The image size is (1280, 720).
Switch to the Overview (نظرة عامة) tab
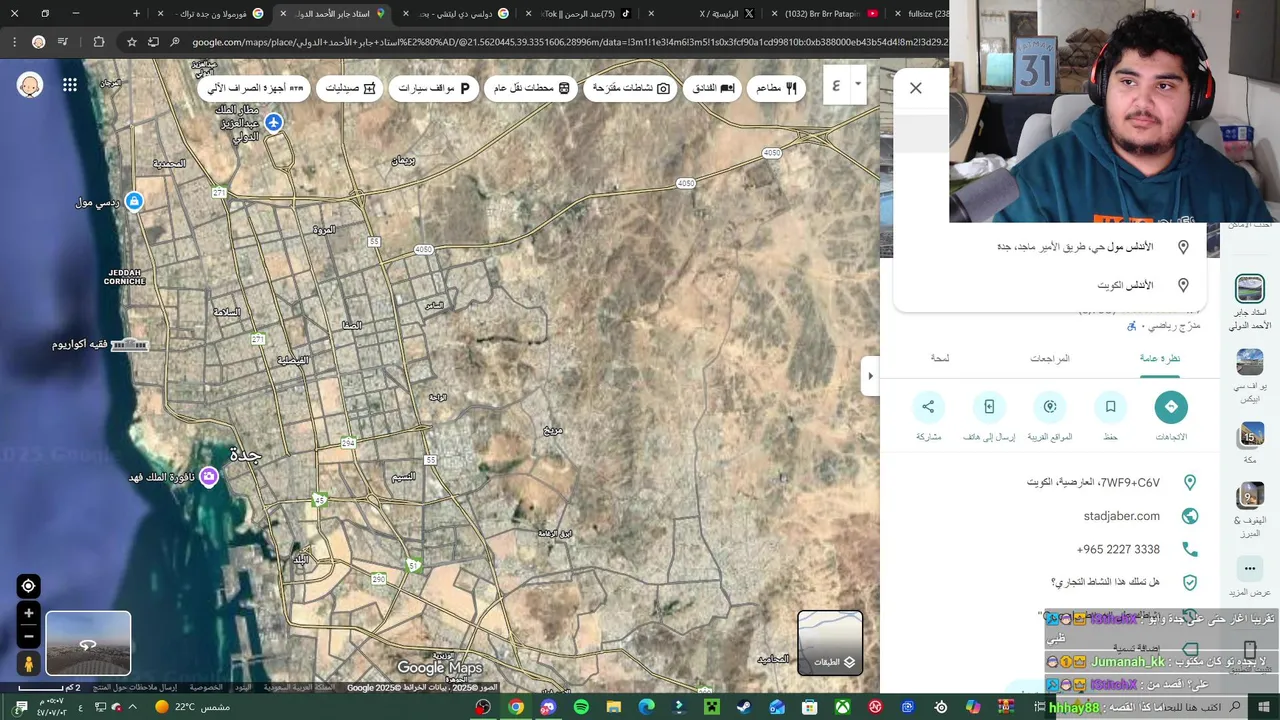pyautogui.click(x=1160, y=358)
